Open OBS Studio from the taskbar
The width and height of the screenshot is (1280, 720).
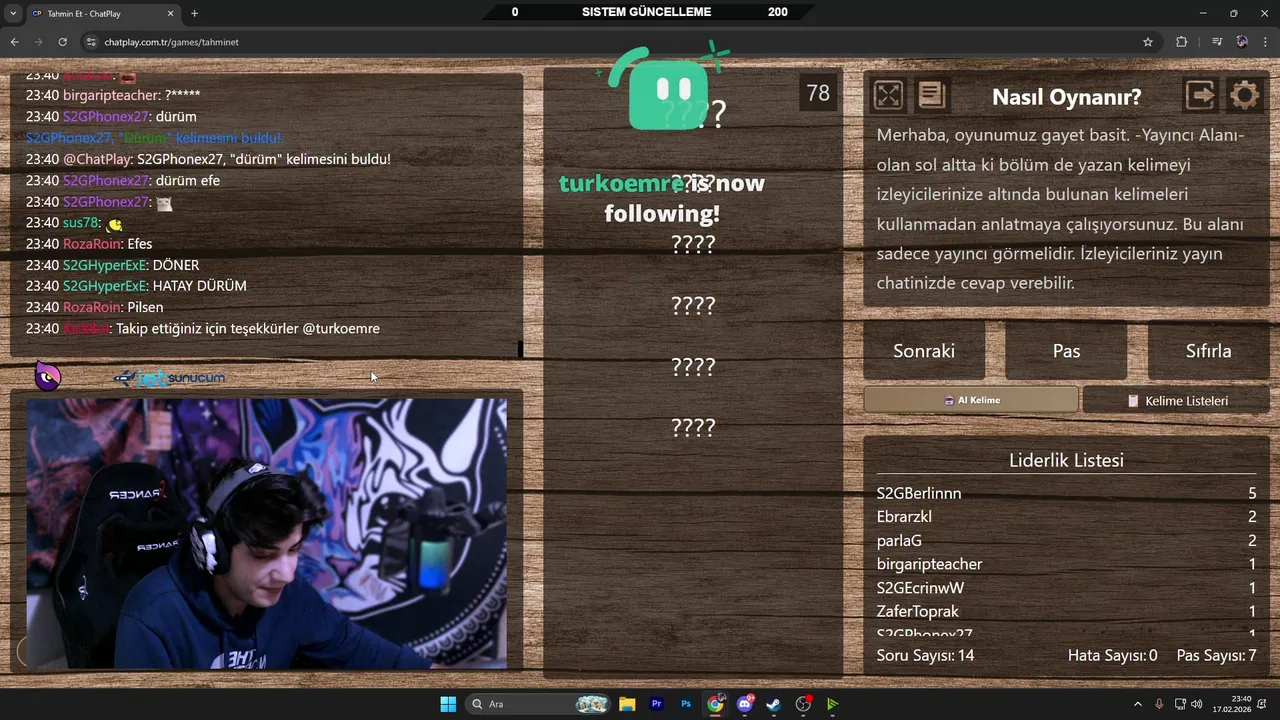[x=803, y=704]
